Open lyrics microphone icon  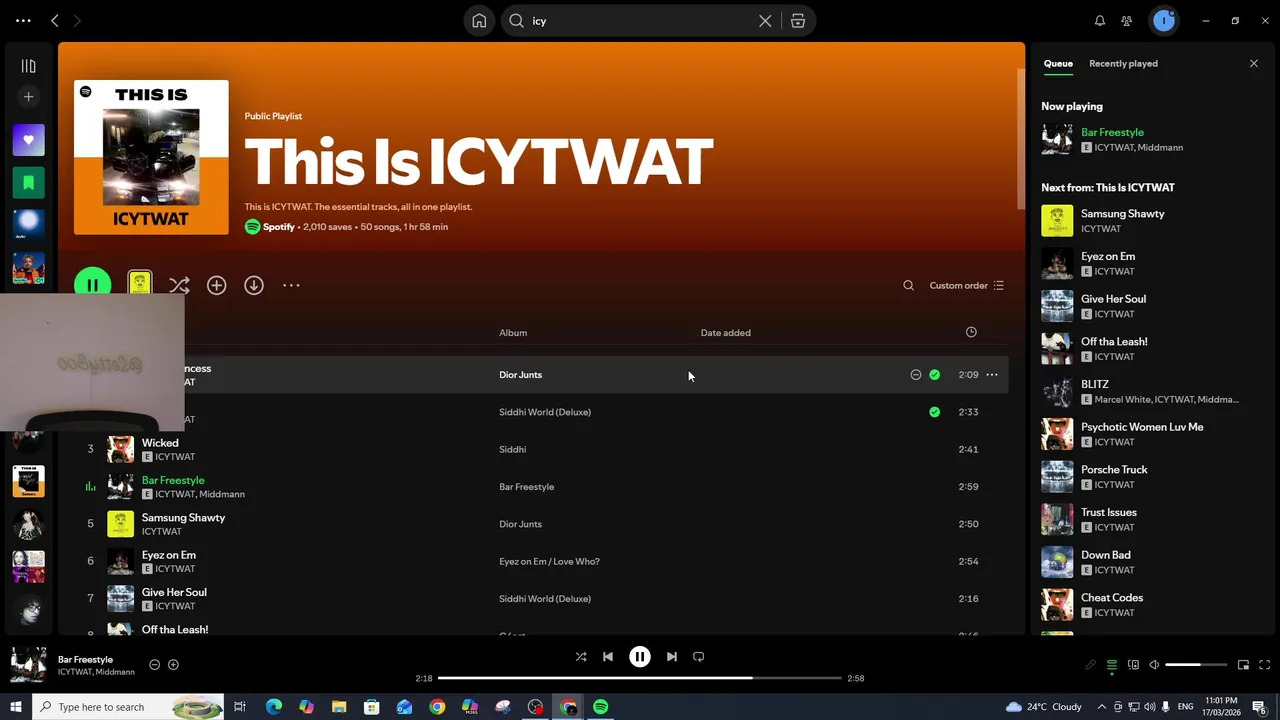[1091, 665]
